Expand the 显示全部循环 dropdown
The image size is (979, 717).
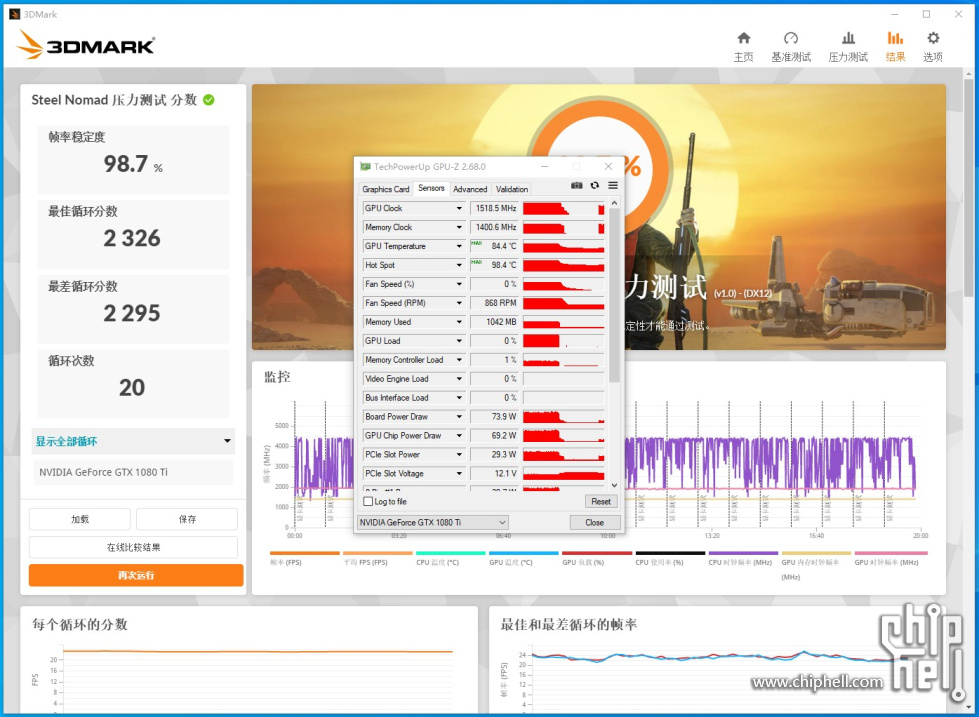(x=133, y=441)
